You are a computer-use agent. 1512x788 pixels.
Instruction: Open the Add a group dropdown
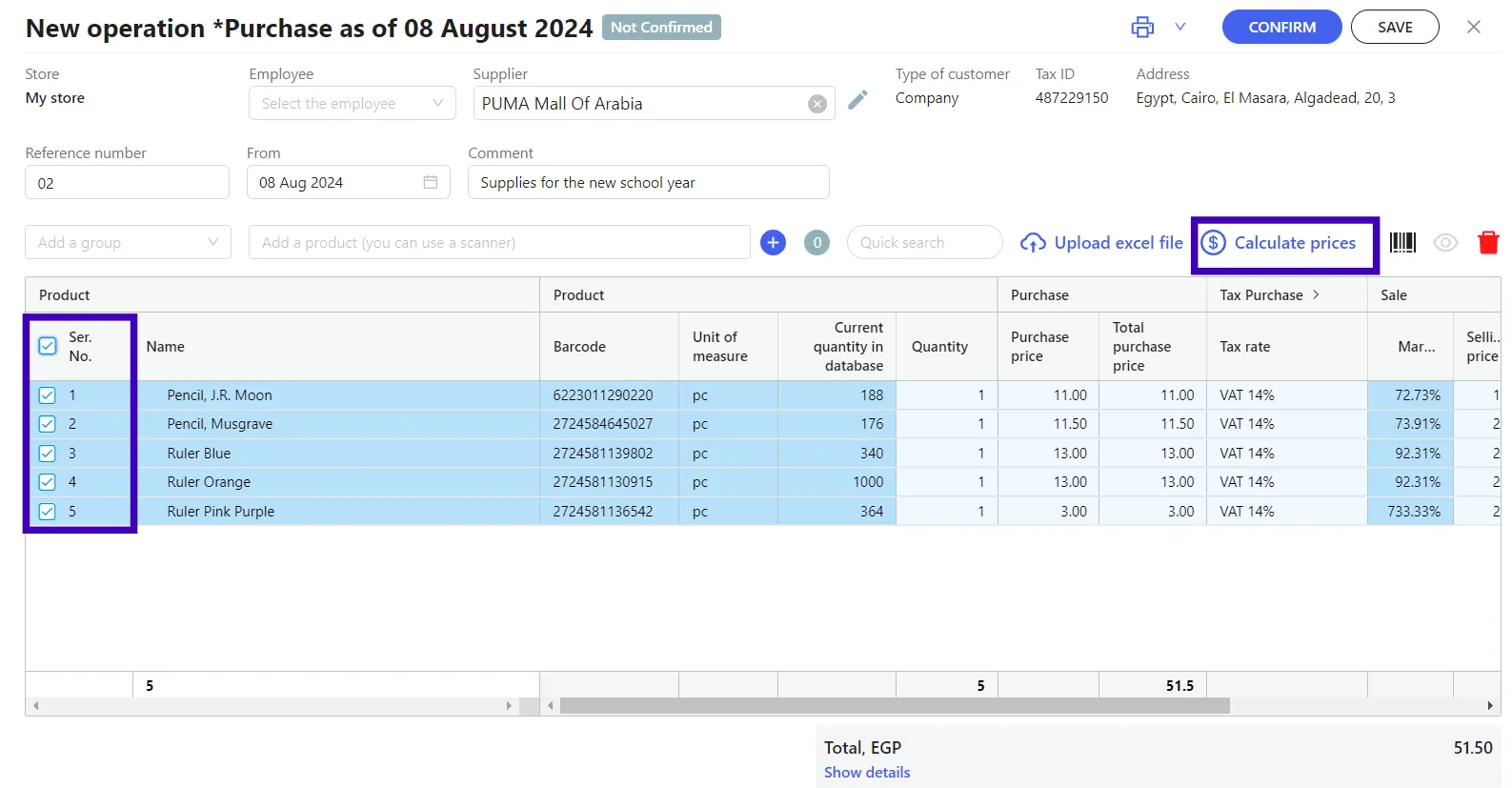point(128,242)
